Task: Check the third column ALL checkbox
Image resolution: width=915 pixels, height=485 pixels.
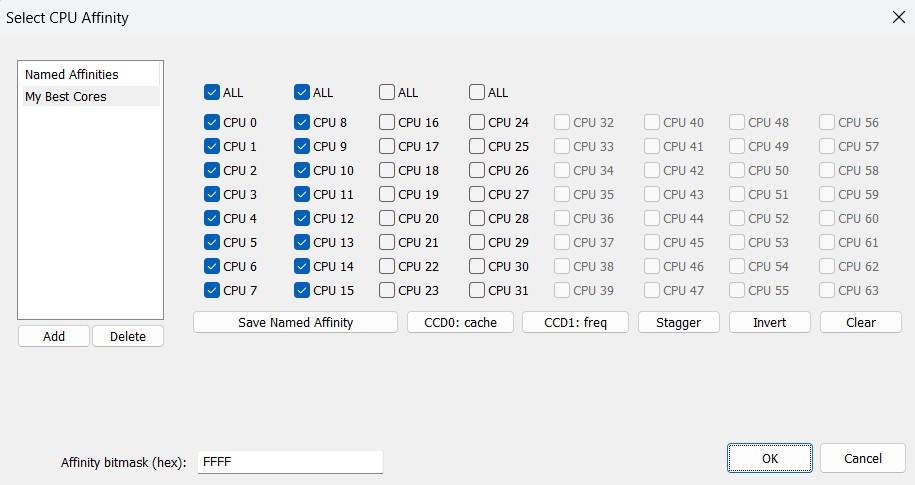Action: (387, 93)
